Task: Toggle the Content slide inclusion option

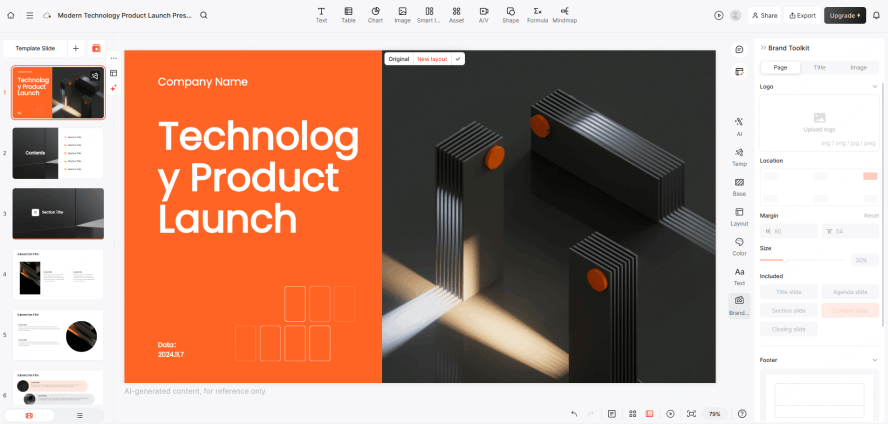Action: coord(849,310)
